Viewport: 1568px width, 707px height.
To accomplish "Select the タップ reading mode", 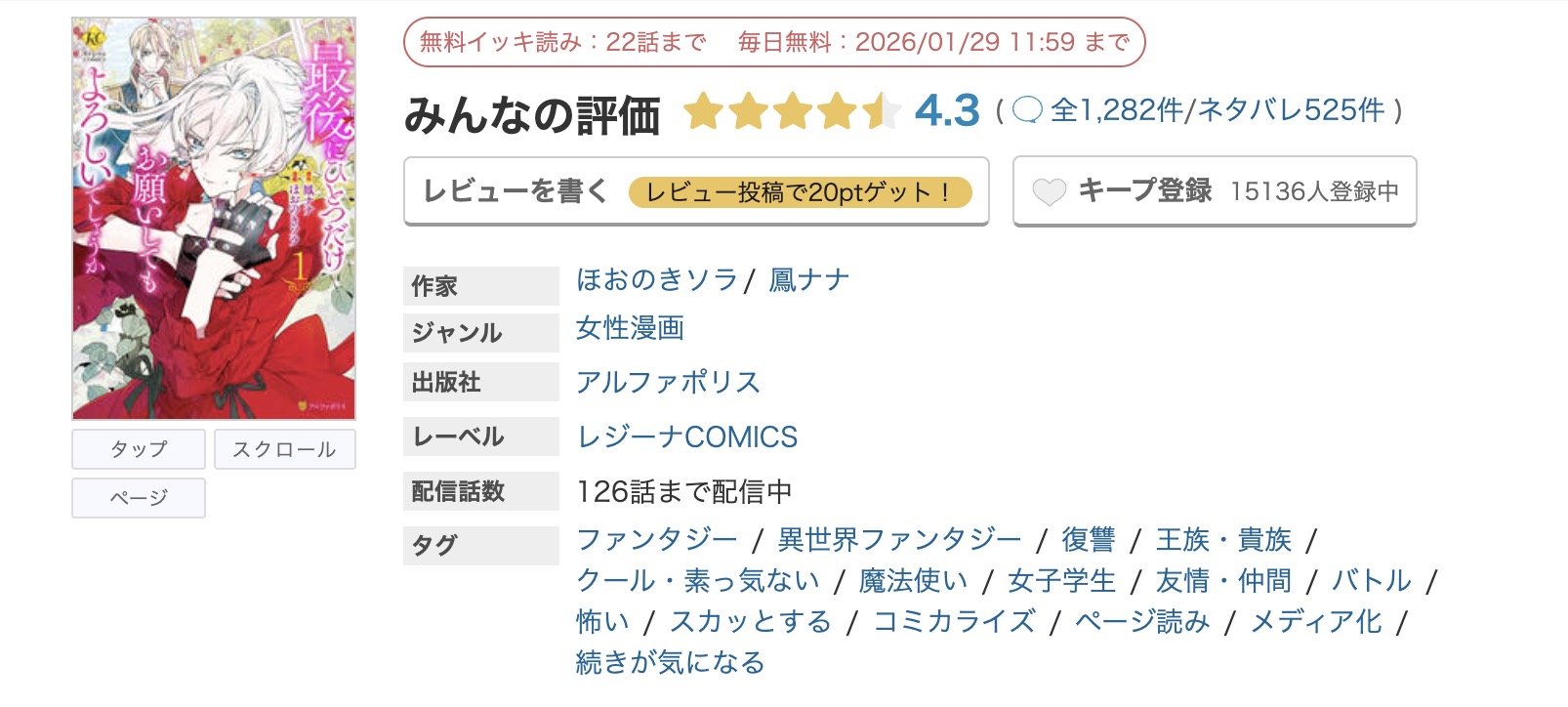I will (x=138, y=449).
